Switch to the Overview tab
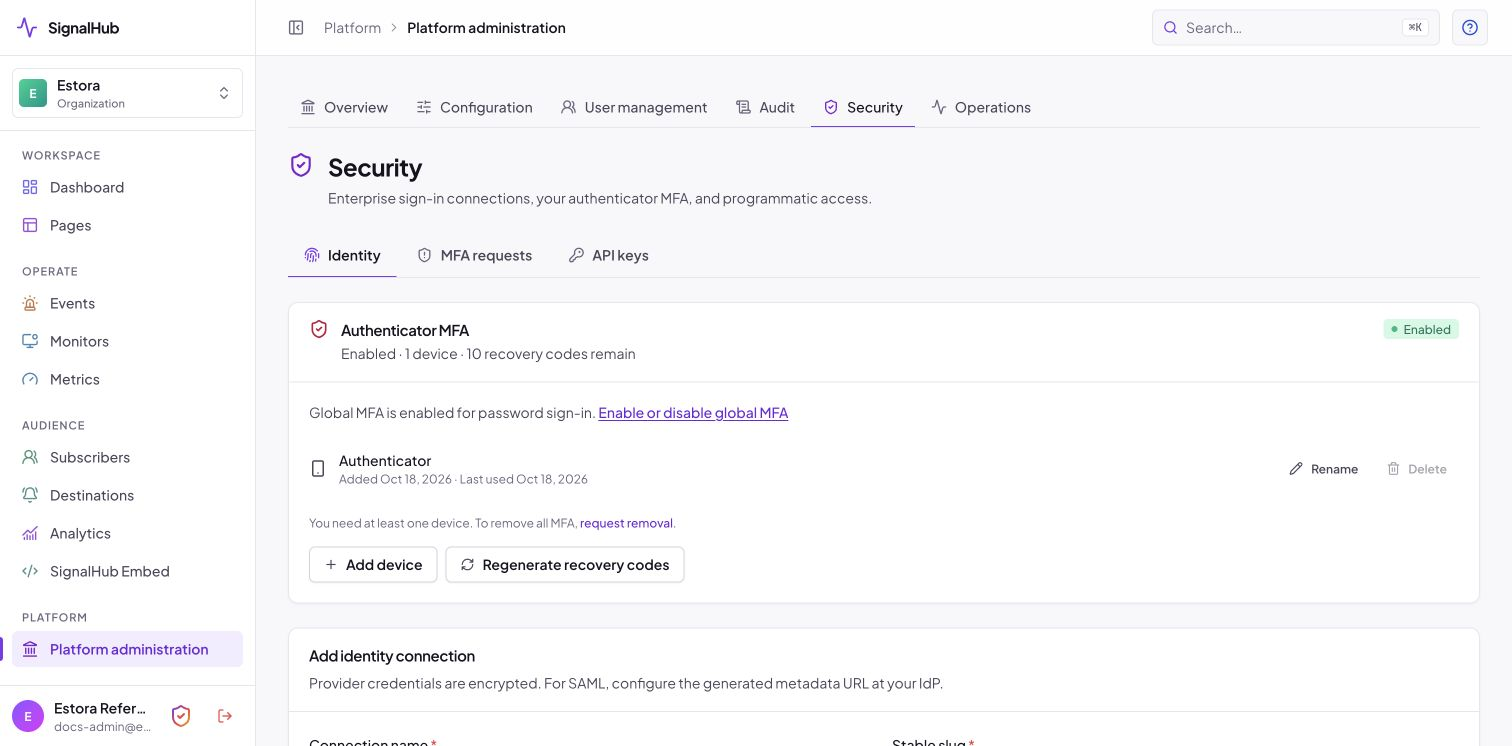 tap(344, 107)
